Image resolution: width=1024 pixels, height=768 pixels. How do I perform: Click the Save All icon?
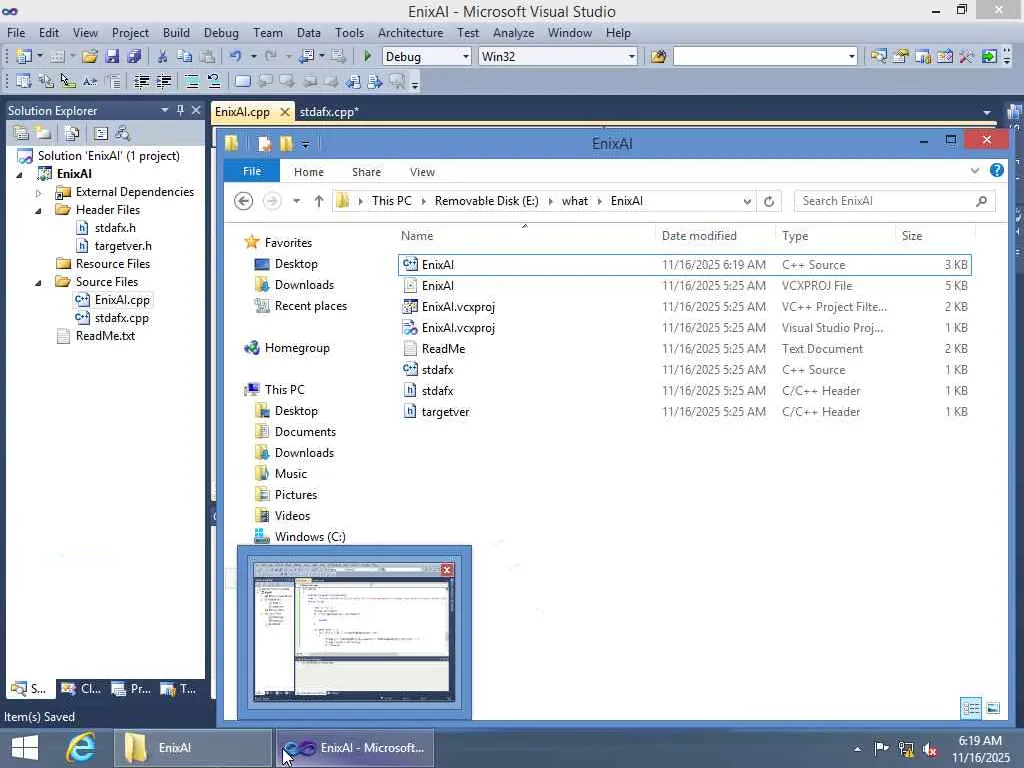pos(135,56)
